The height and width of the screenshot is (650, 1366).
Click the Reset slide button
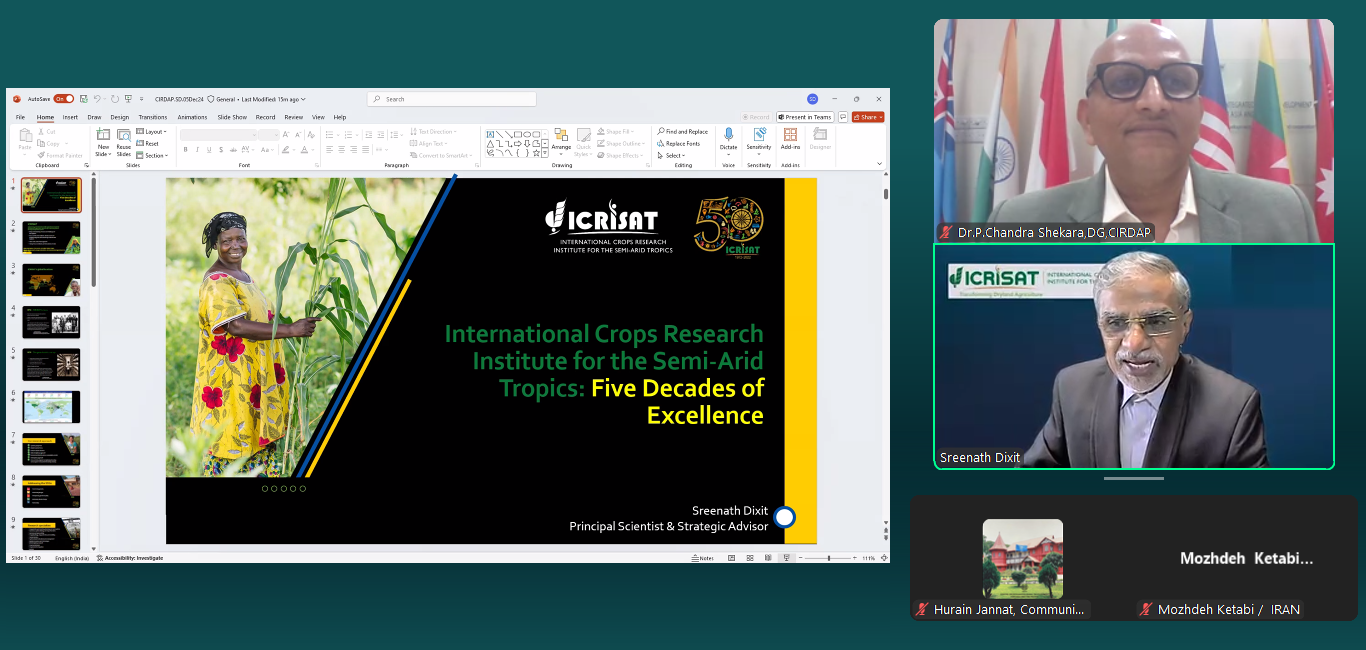(x=148, y=144)
